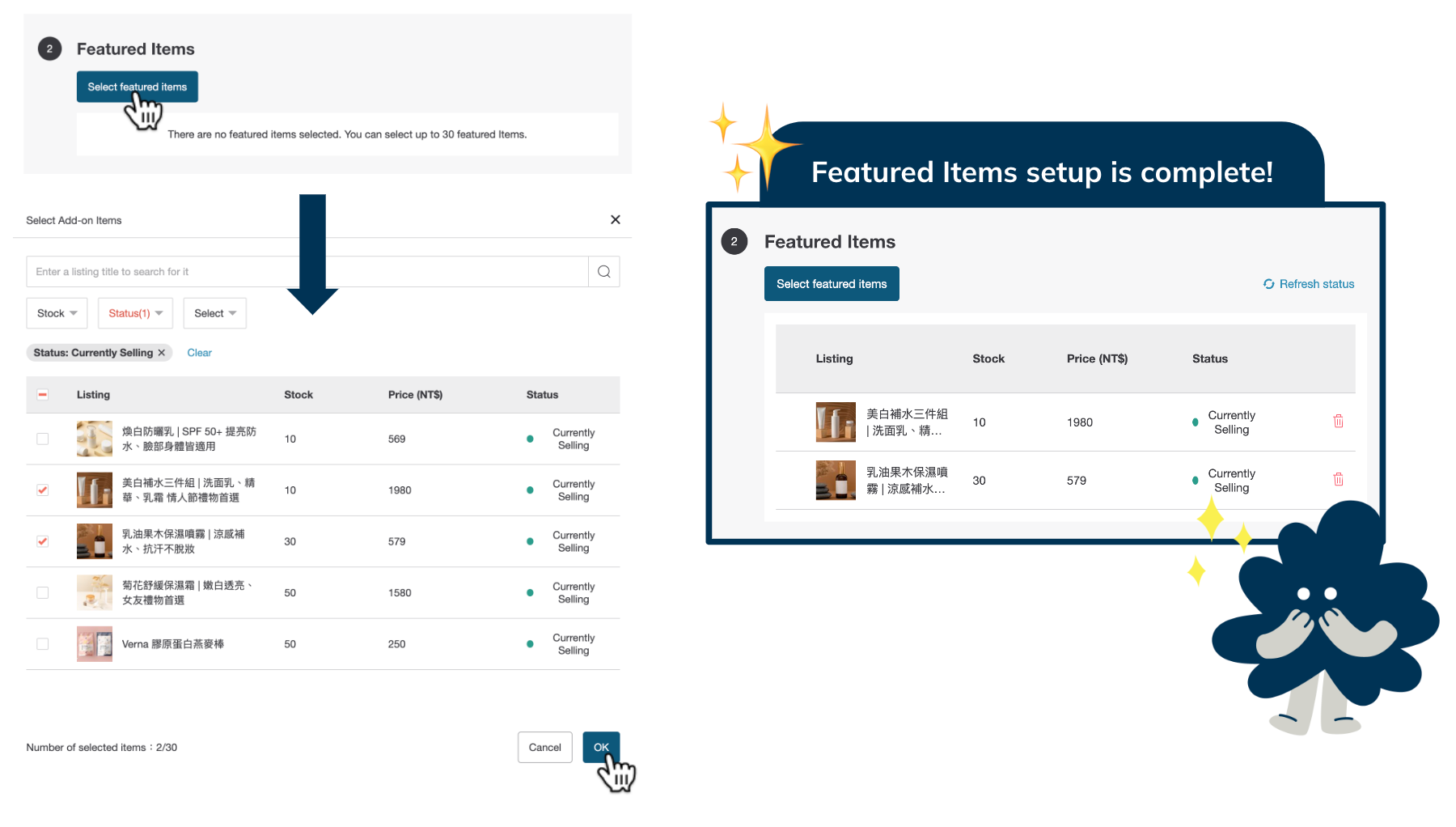The height and width of the screenshot is (827, 1456).
Task: Click the select-all checkbox in the Listing header
Action: click(42, 394)
